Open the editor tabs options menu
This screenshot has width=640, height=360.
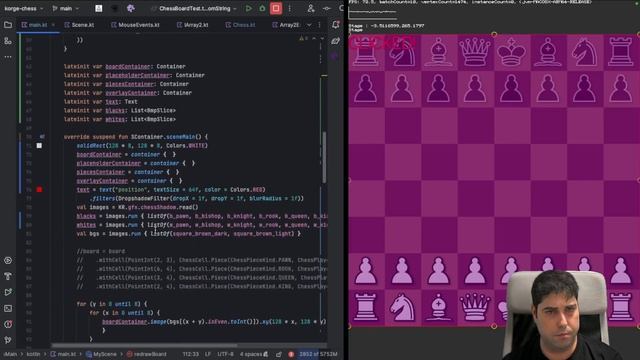[x=320, y=25]
